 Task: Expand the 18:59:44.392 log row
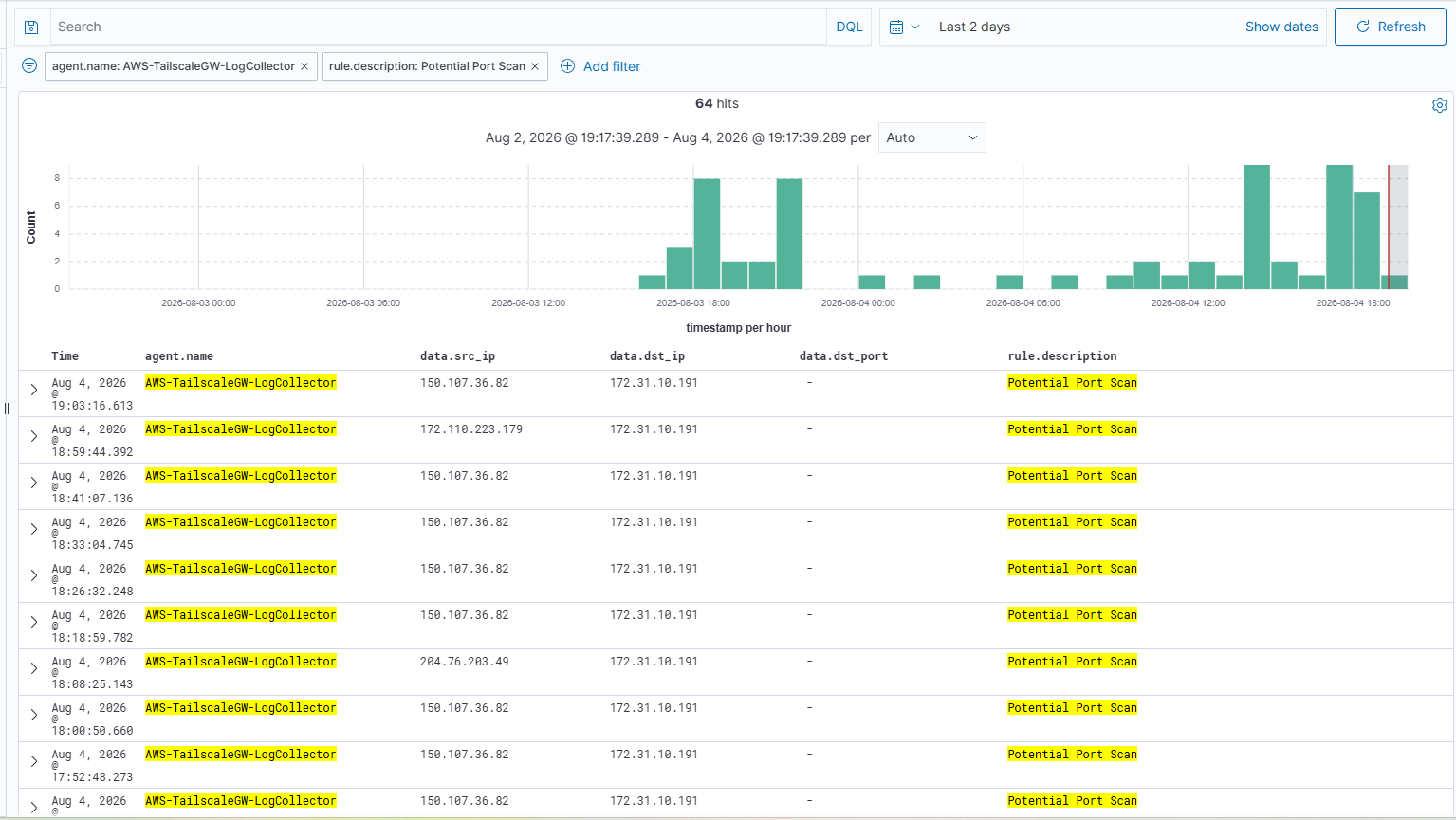34,436
